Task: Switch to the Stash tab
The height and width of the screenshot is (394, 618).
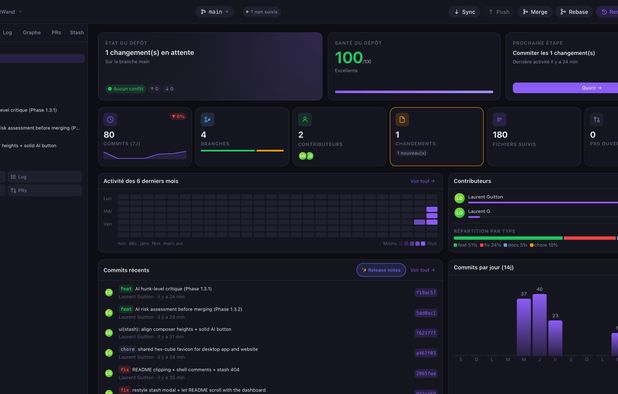Action: 77,32
